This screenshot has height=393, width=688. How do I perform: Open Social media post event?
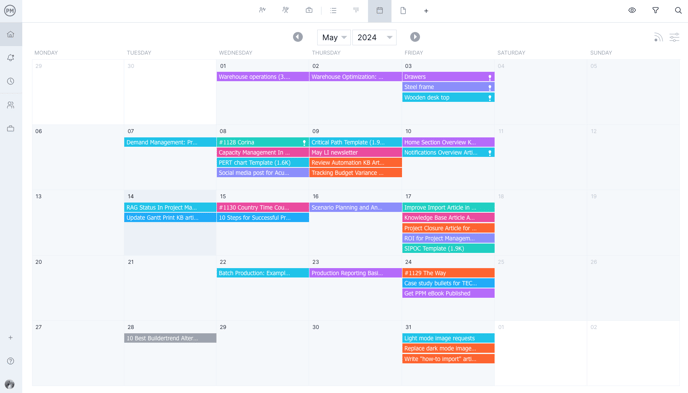click(x=263, y=173)
